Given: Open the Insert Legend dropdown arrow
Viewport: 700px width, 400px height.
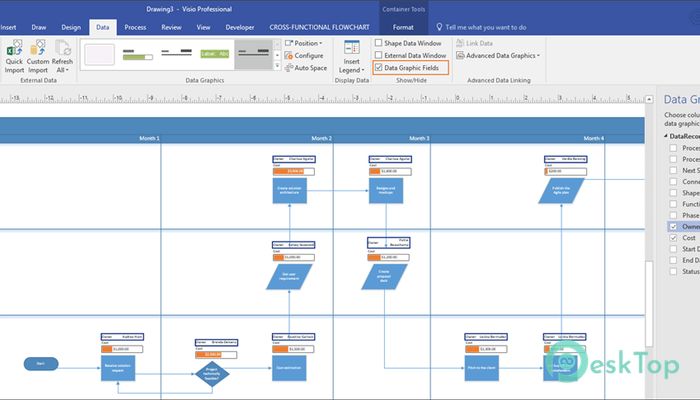Looking at the screenshot, I should click(363, 71).
